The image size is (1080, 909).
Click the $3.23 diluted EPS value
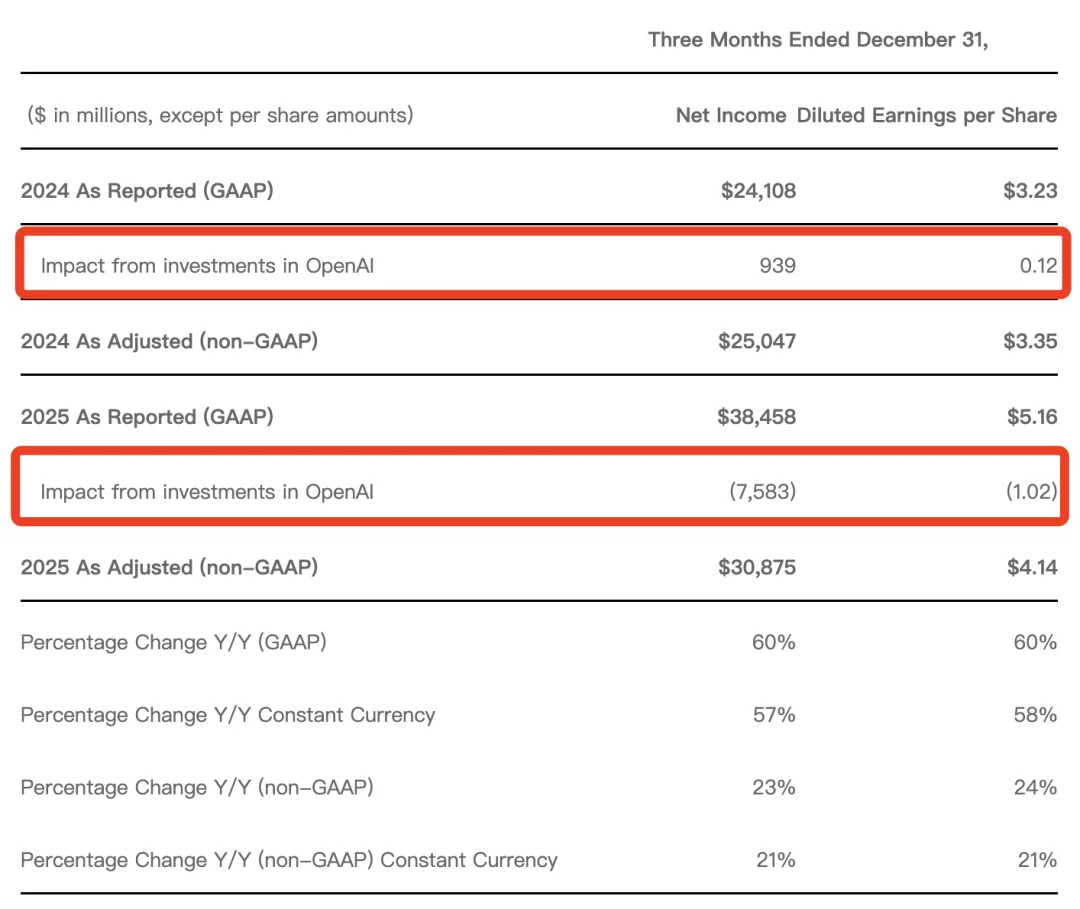1030,190
